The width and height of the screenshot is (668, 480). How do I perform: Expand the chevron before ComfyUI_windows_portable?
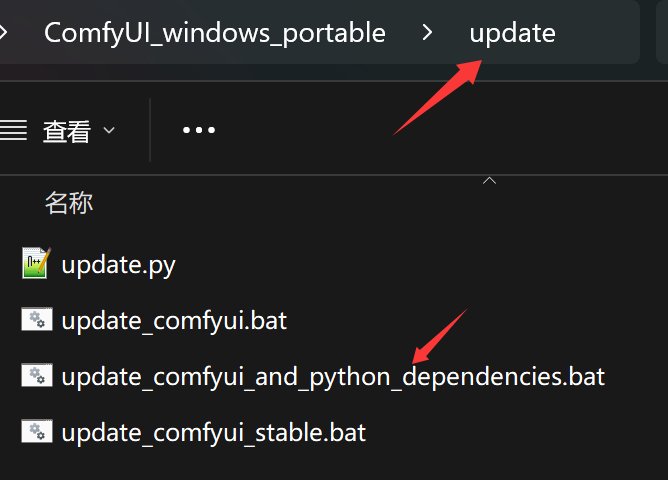coord(4,32)
